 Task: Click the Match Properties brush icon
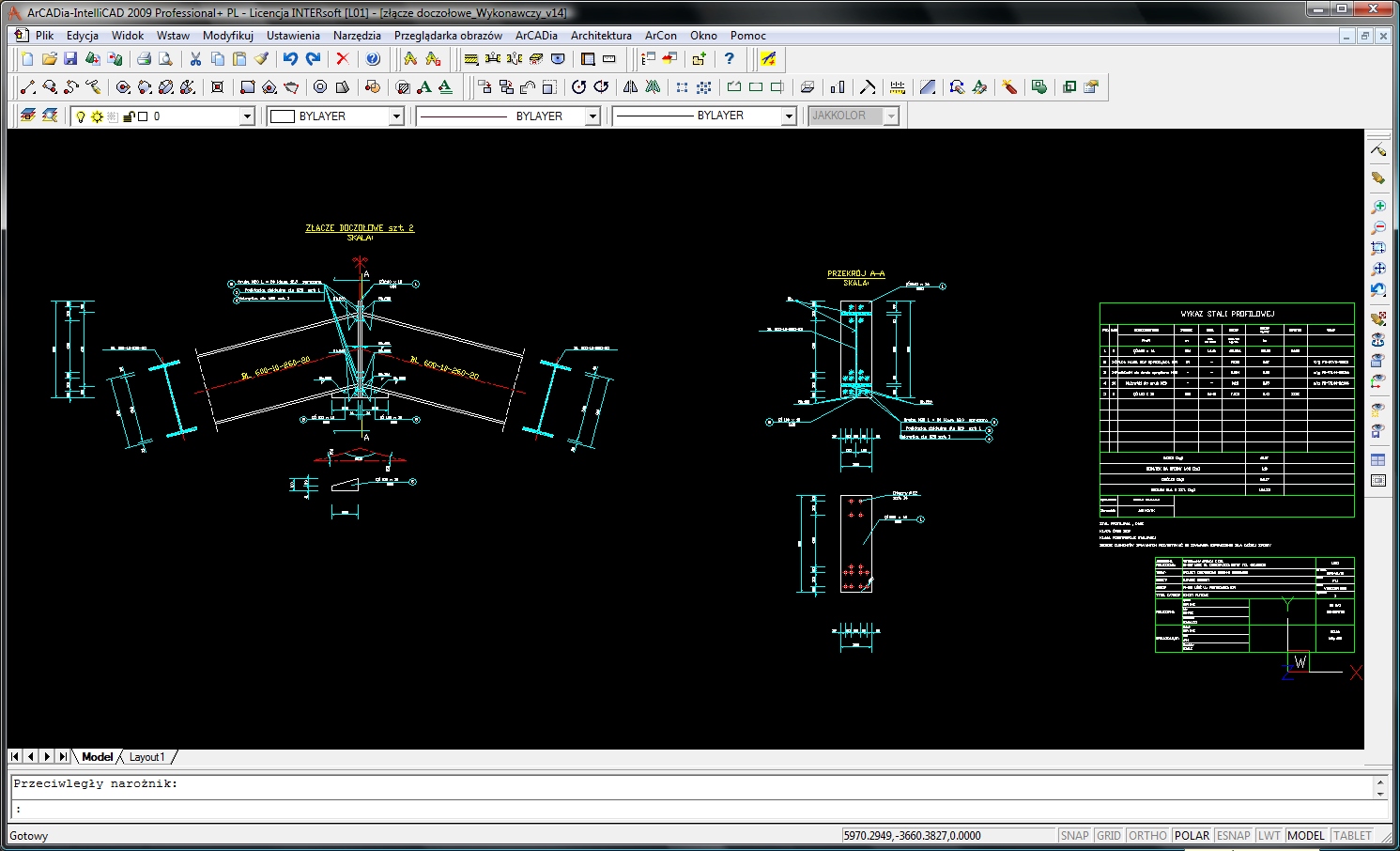[x=261, y=58]
